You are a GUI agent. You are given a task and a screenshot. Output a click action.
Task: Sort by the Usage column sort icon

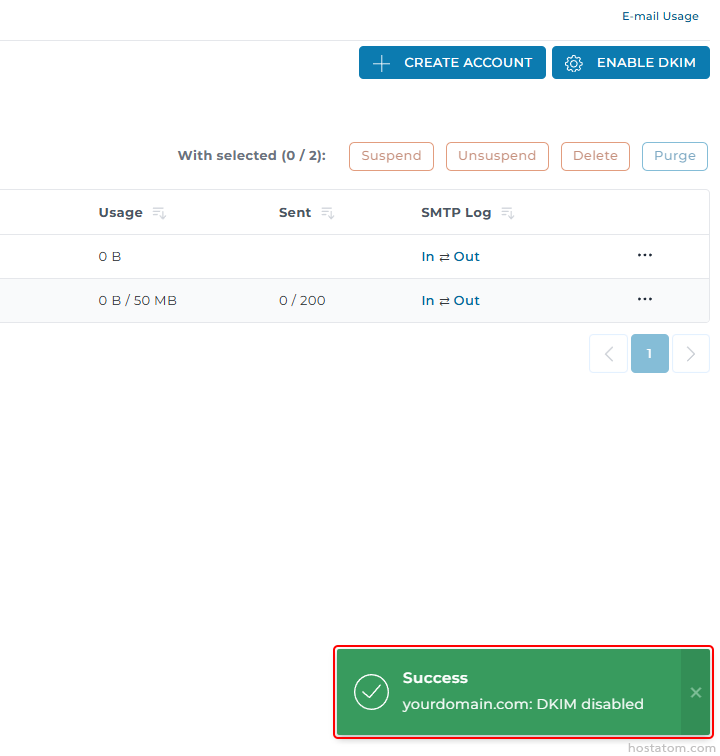pos(159,213)
